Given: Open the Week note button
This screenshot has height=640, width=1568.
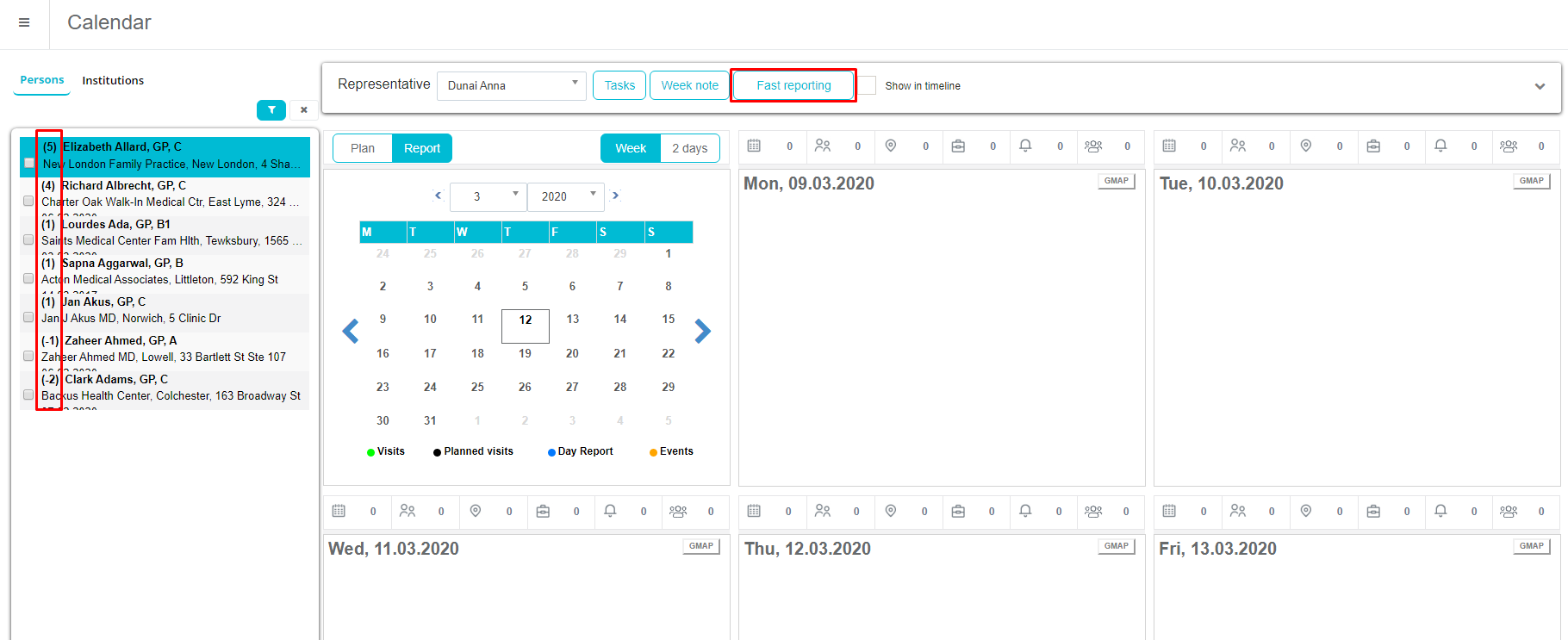Looking at the screenshot, I should 689,85.
